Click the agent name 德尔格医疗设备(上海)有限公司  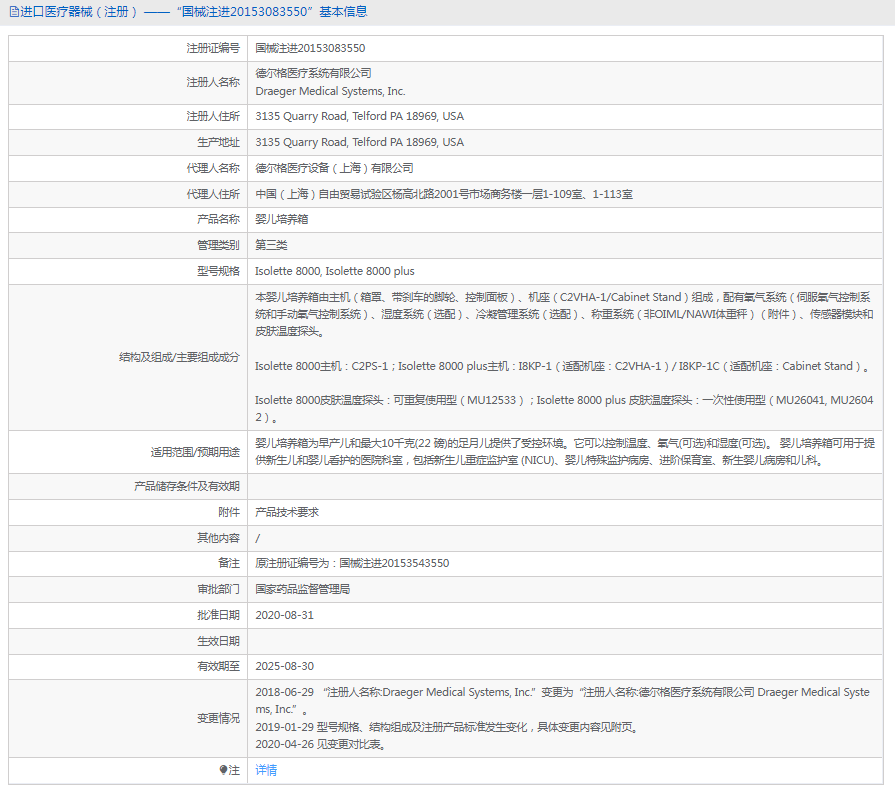tap(334, 168)
